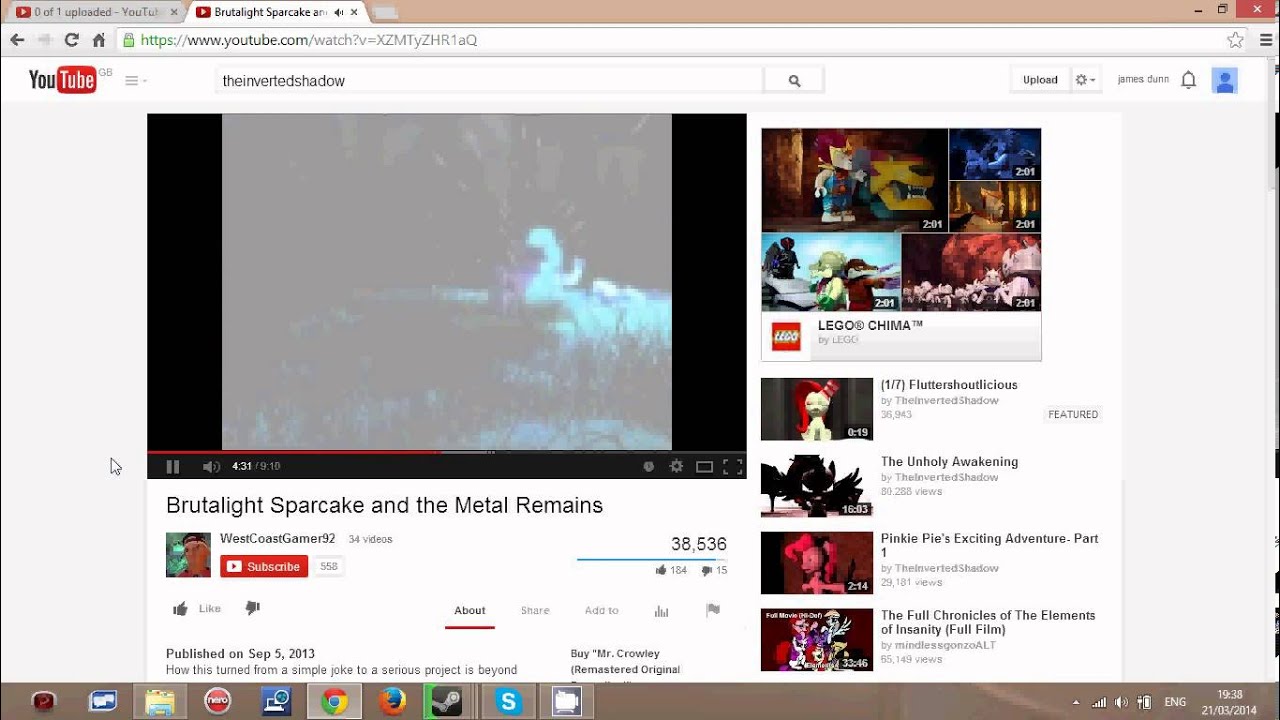This screenshot has height=720, width=1280.
Task: Click the FEATURED badge
Action: coord(1073,414)
